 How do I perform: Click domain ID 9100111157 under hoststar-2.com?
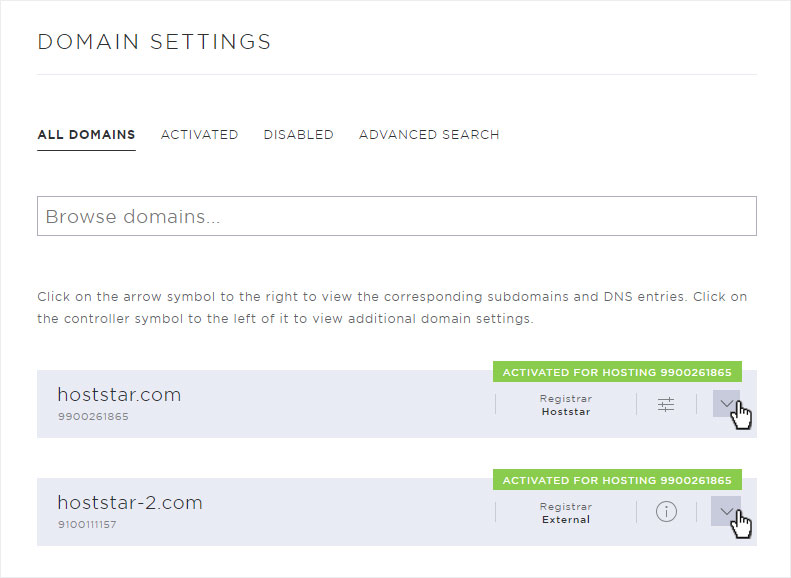pyautogui.click(x=87, y=525)
